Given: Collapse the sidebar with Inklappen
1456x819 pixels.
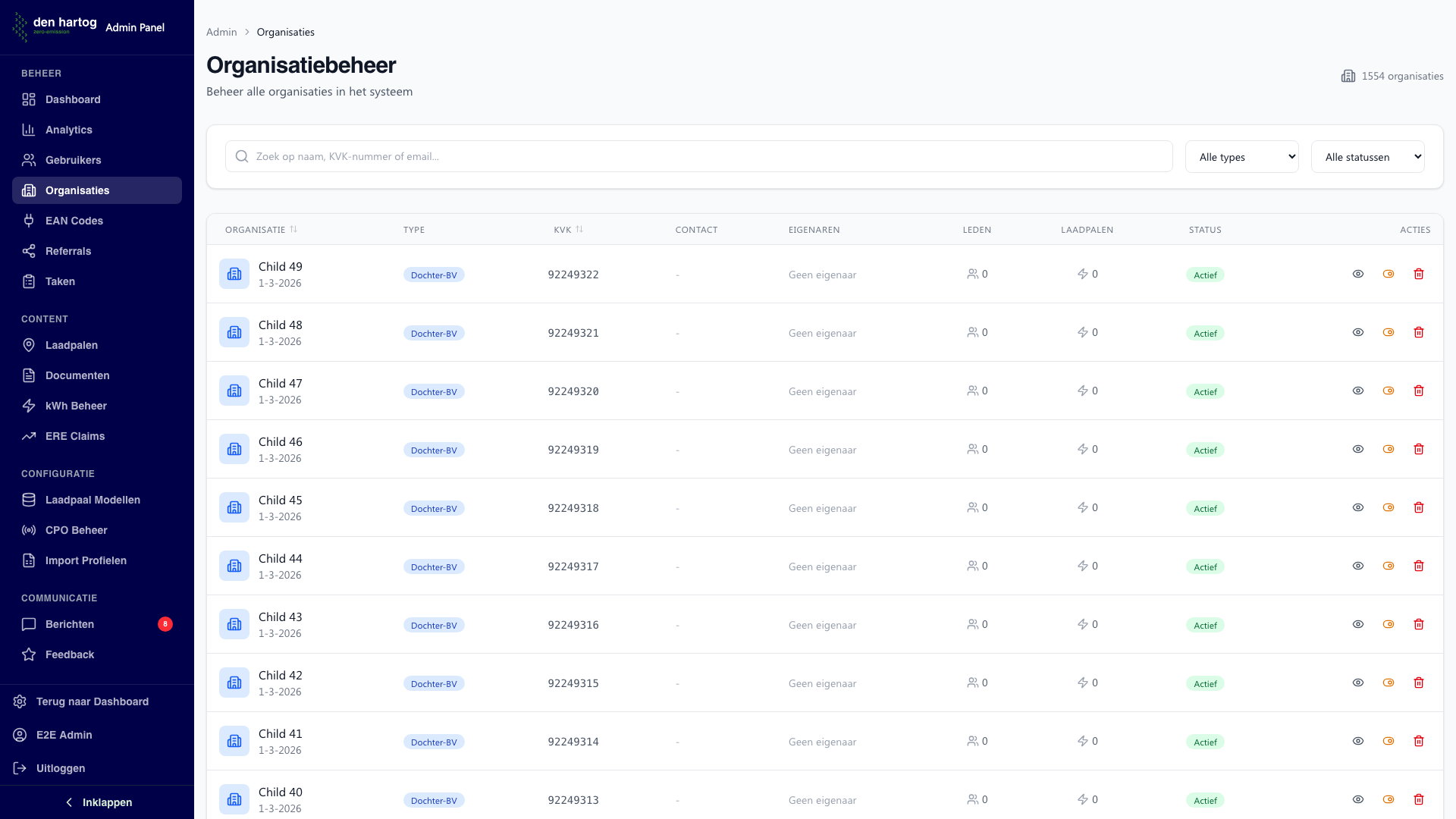Looking at the screenshot, I should pyautogui.click(x=97, y=802).
